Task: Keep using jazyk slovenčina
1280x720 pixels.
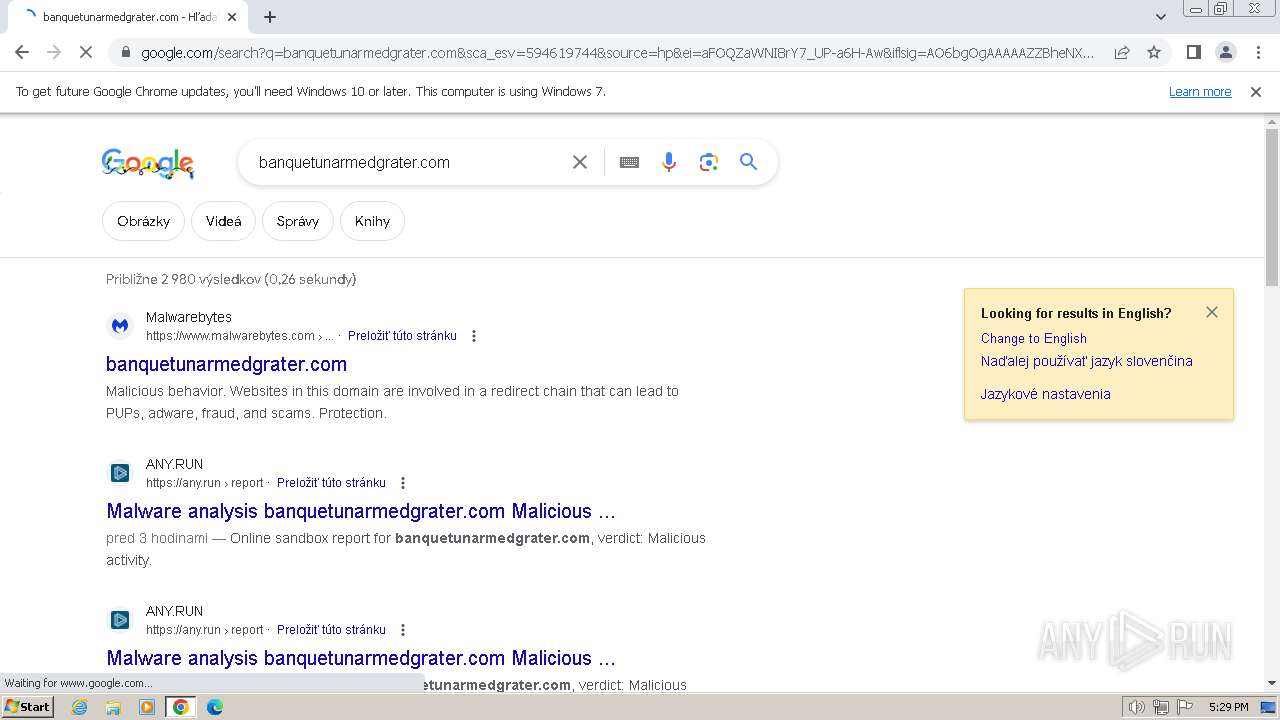Action: [1086, 361]
